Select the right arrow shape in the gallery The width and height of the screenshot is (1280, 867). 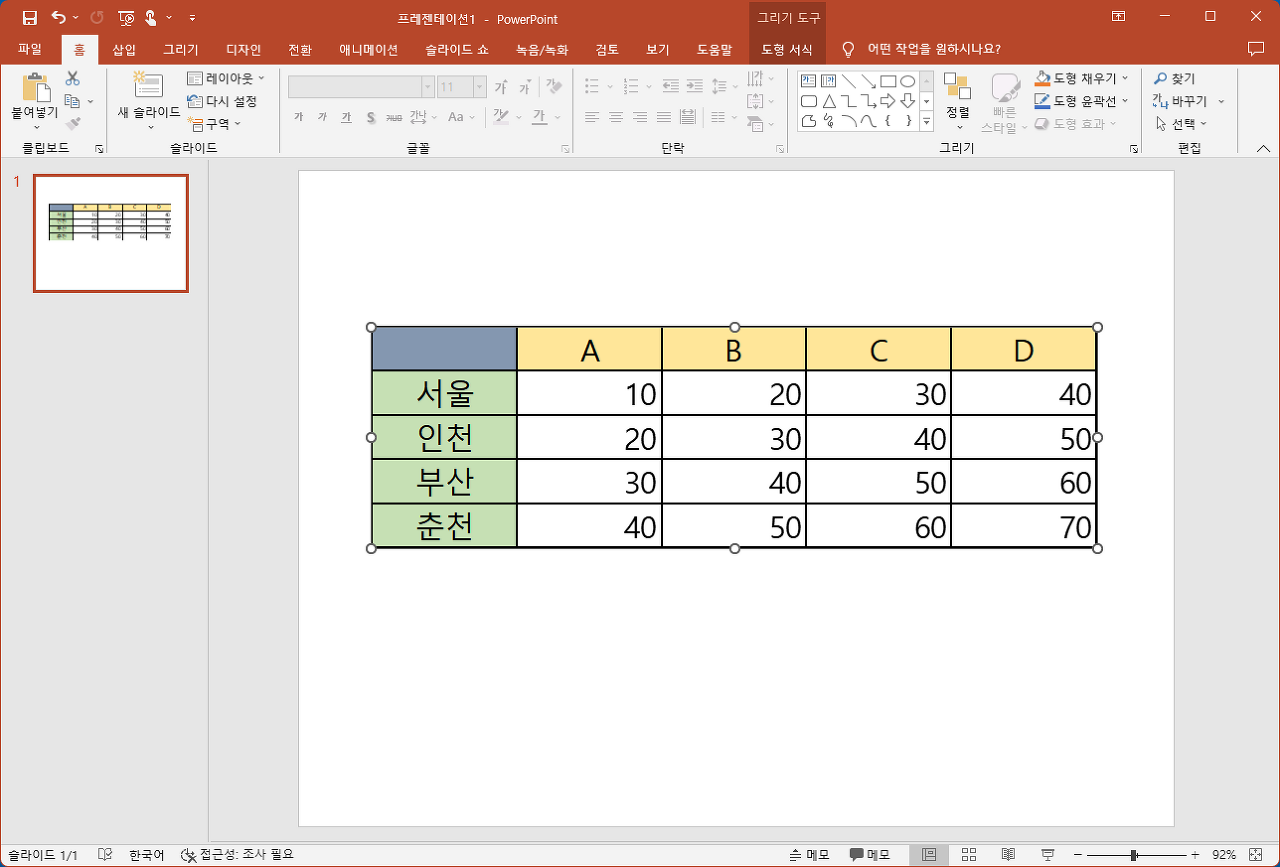coord(888,101)
